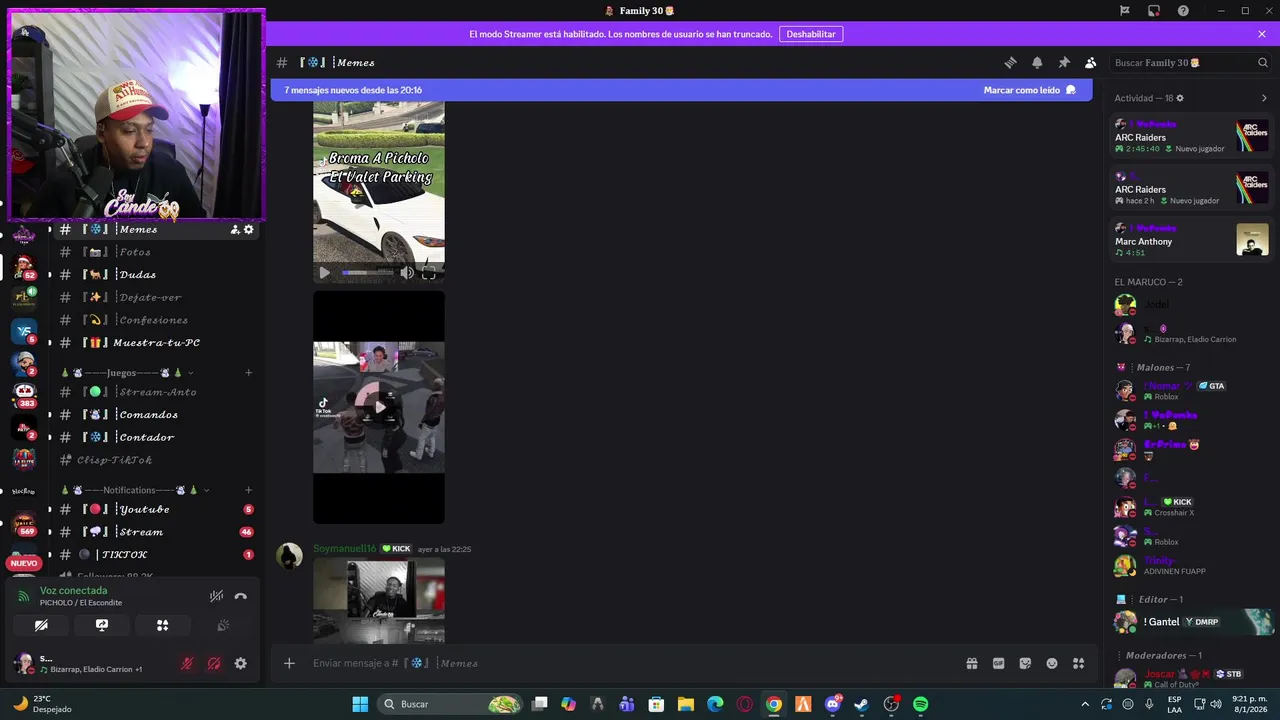
Task: Open the Threads icon in channel header
Action: (1010, 62)
